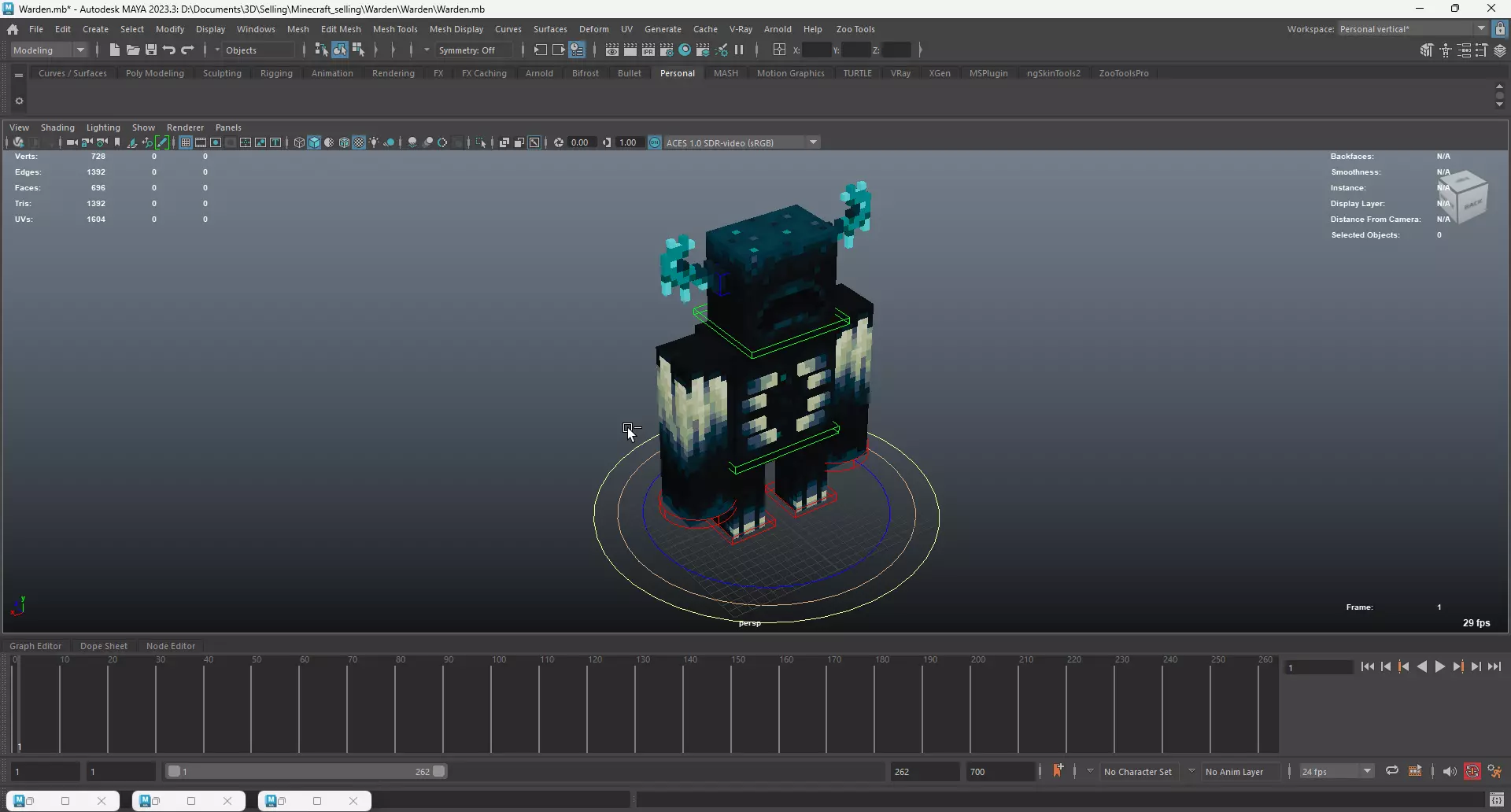Toggle the HumanIK character controls icon
This screenshot has width=1511, height=812.
coord(1446,50)
